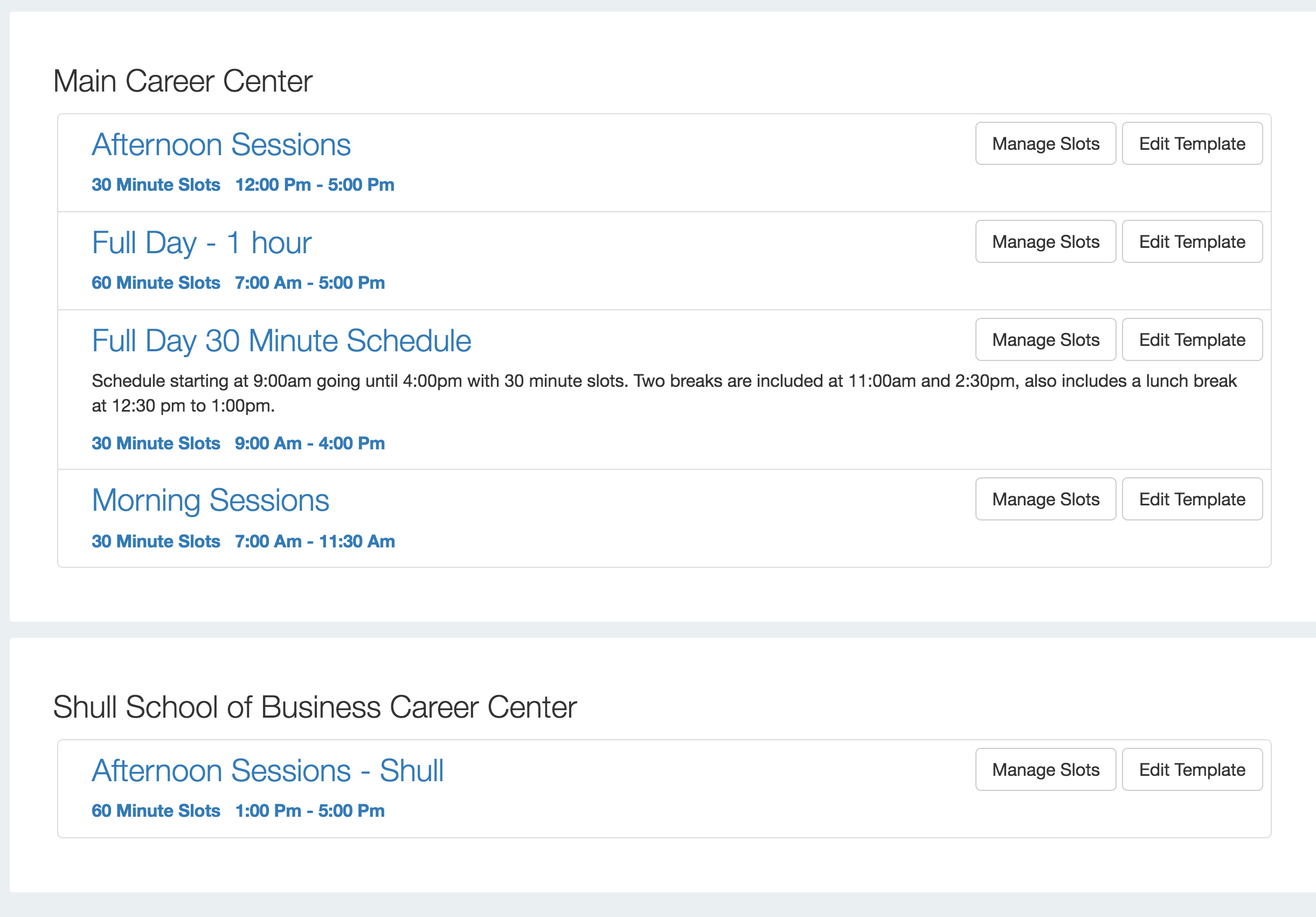Manage Slots for Full Day 30 Minute Schedule
Image resolution: width=1316 pixels, height=917 pixels.
[x=1045, y=339]
